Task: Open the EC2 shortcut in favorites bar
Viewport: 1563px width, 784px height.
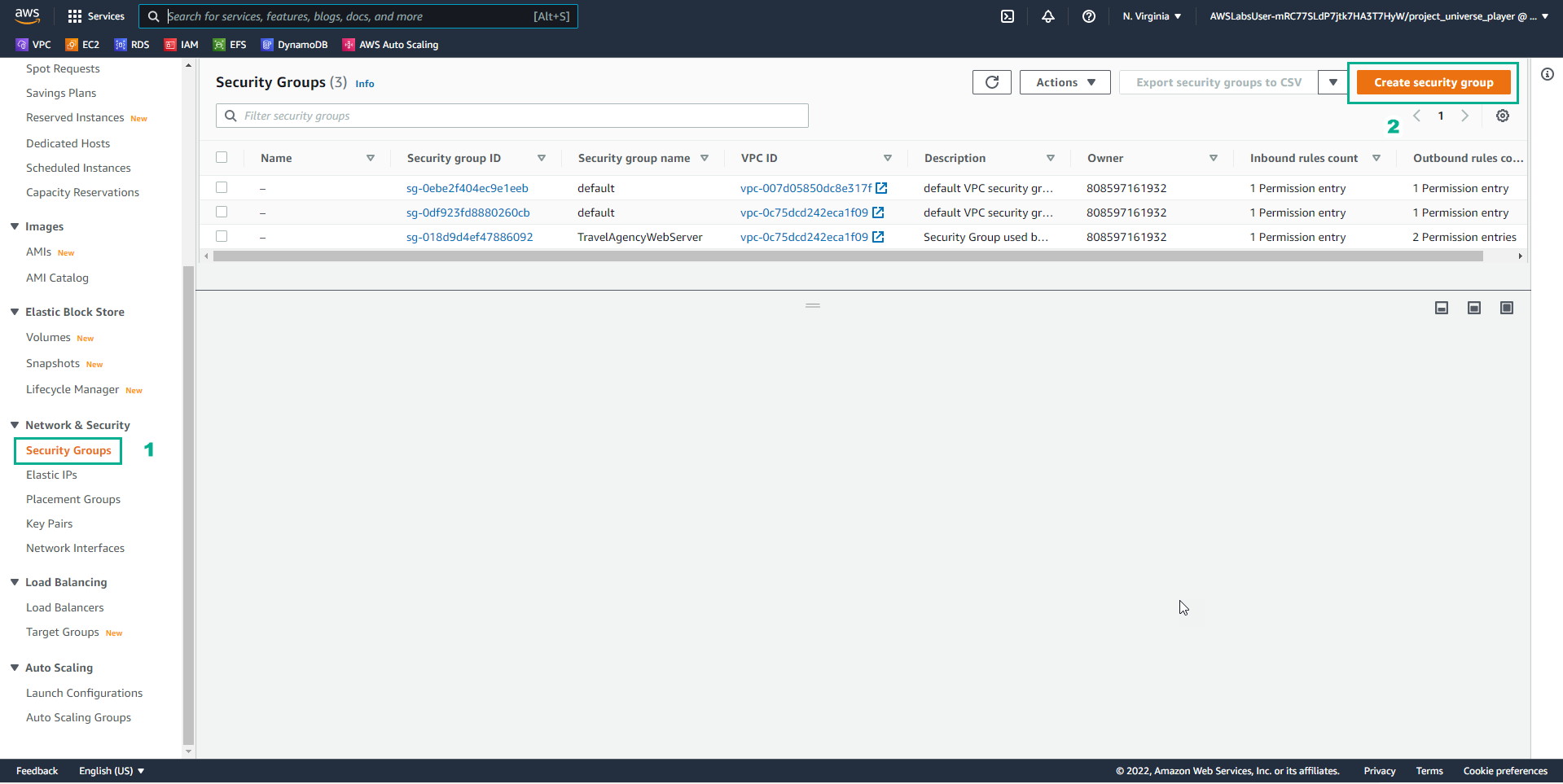Action: (x=82, y=45)
